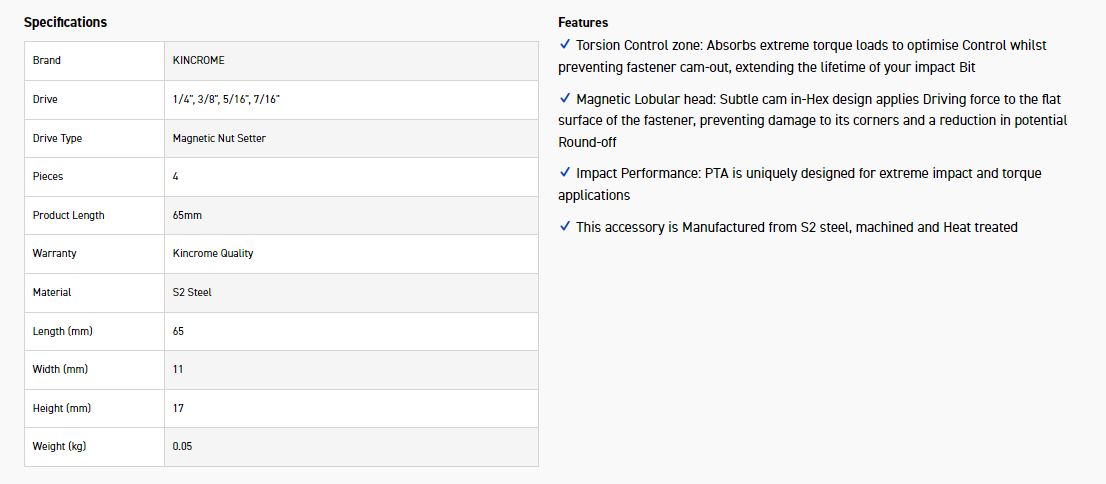The image size is (1106, 484).
Task: Click the Brand row label
Action: 47,61
